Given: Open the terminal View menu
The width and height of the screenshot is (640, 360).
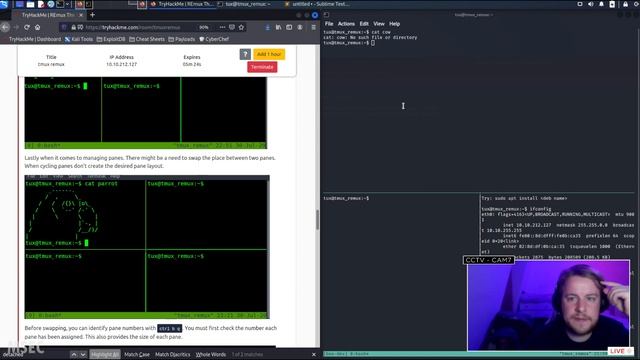Looking at the screenshot, I should [379, 24].
